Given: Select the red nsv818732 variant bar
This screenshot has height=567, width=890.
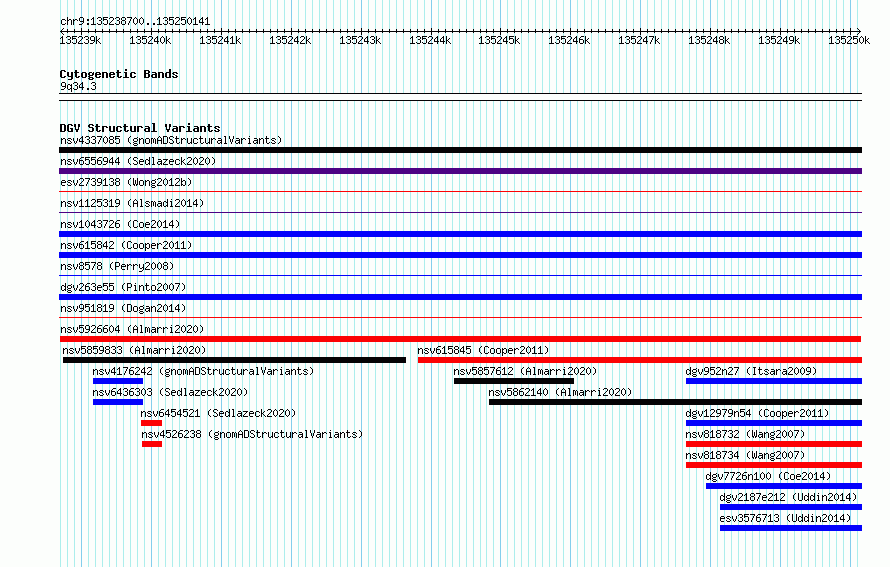Looking at the screenshot, I should click(x=774, y=444).
